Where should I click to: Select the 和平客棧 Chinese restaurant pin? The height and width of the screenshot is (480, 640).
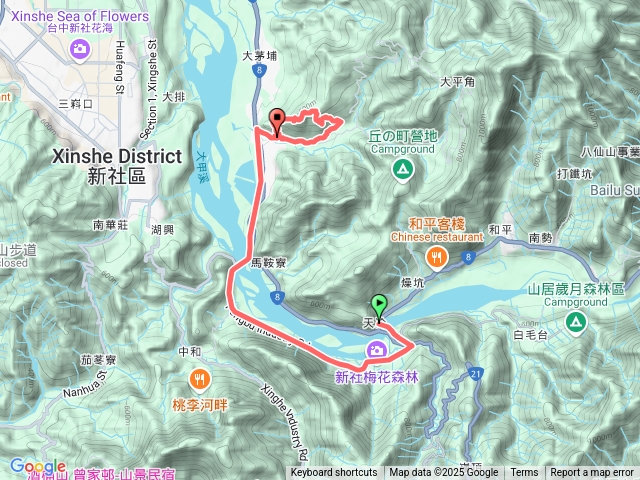437,258
